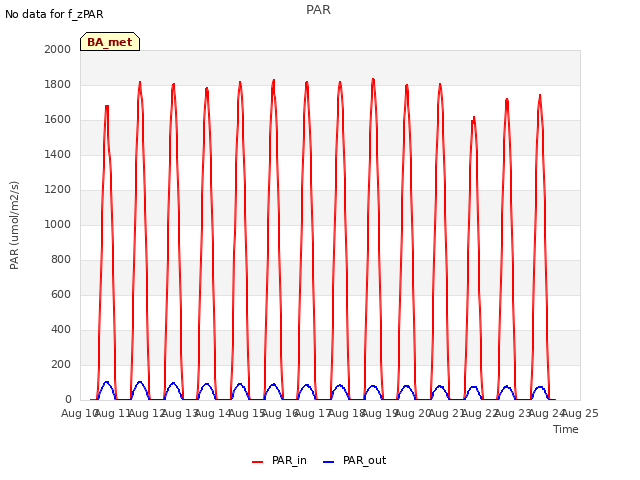Click the Aug 12 PAR_in peak near 1800
This screenshot has height=480, width=640.
[140, 83]
